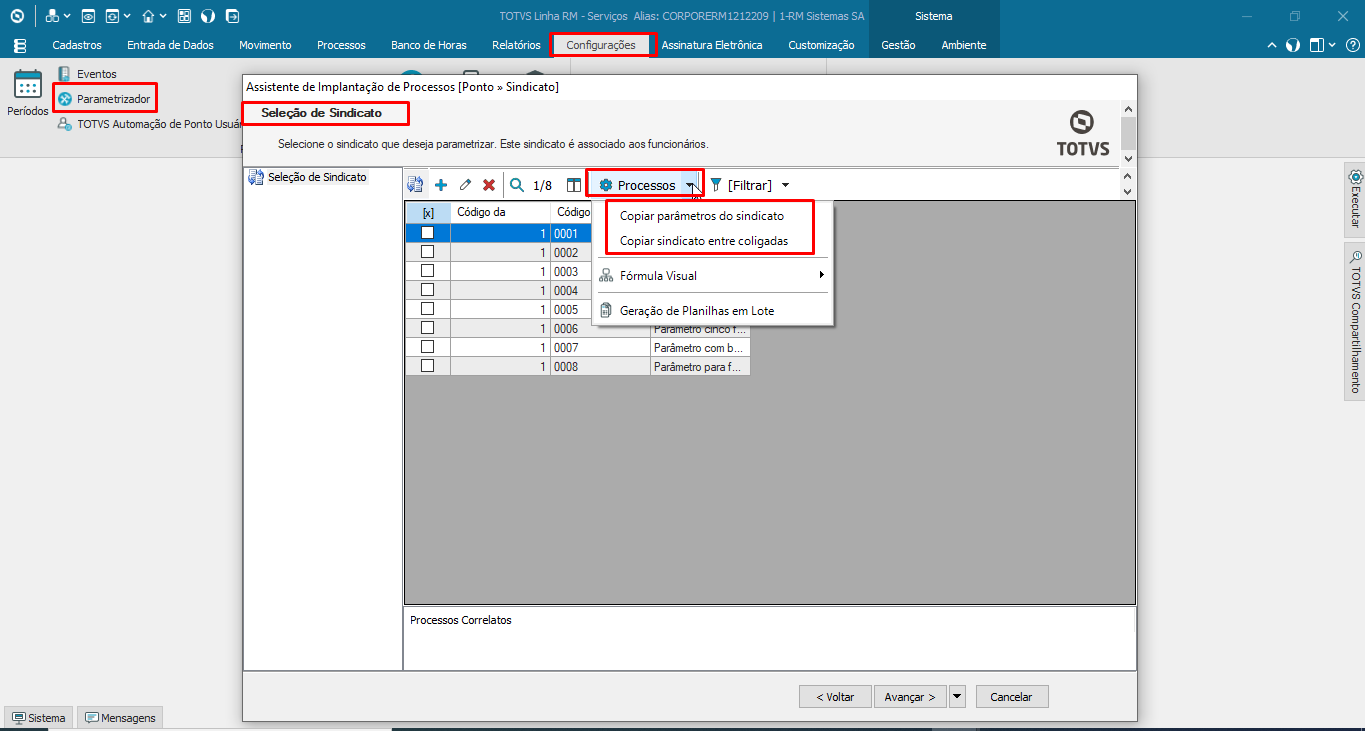Open the Movimento ribbon tab

click(265, 45)
